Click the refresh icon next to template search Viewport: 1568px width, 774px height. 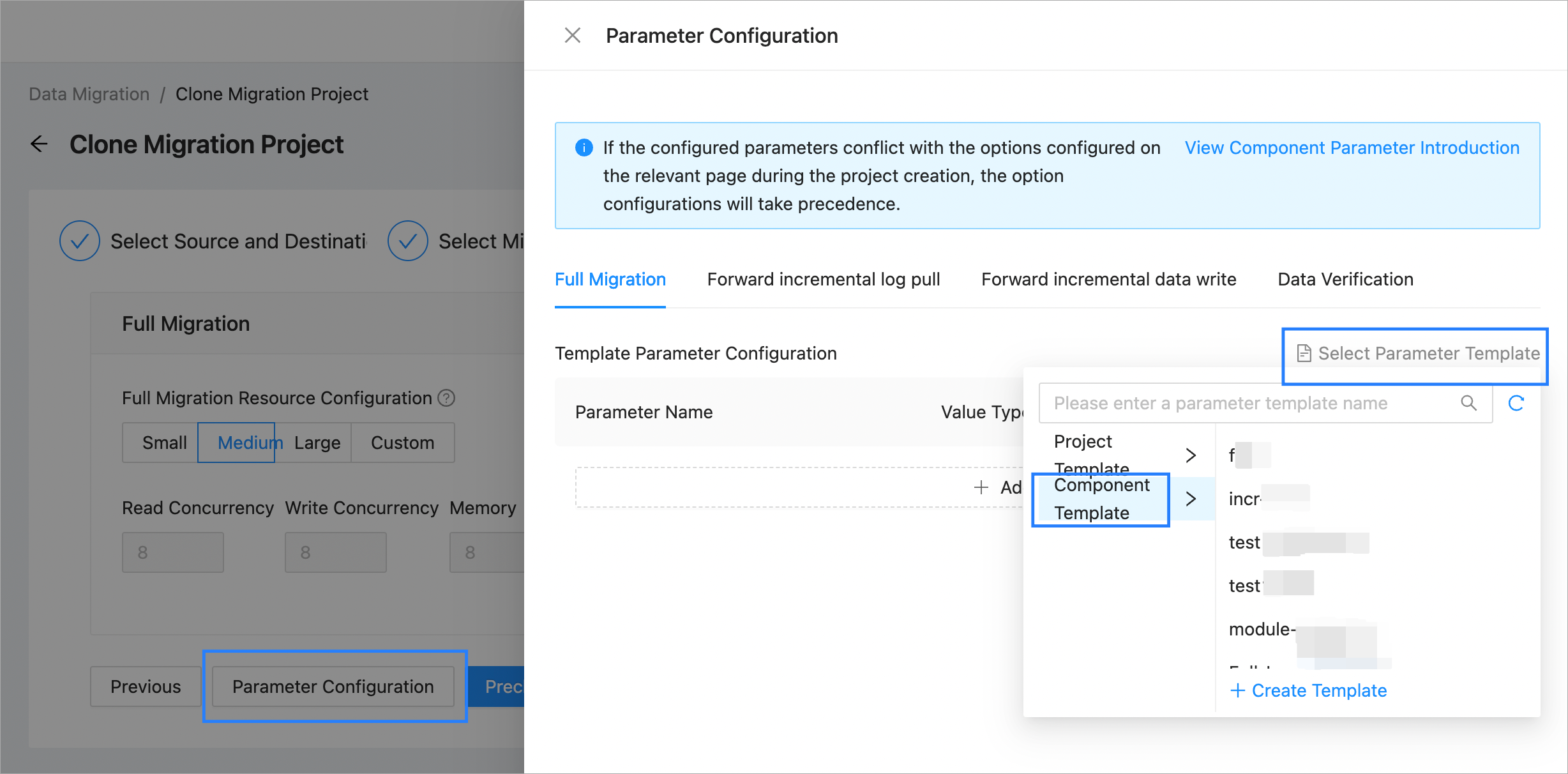pyautogui.click(x=1516, y=403)
